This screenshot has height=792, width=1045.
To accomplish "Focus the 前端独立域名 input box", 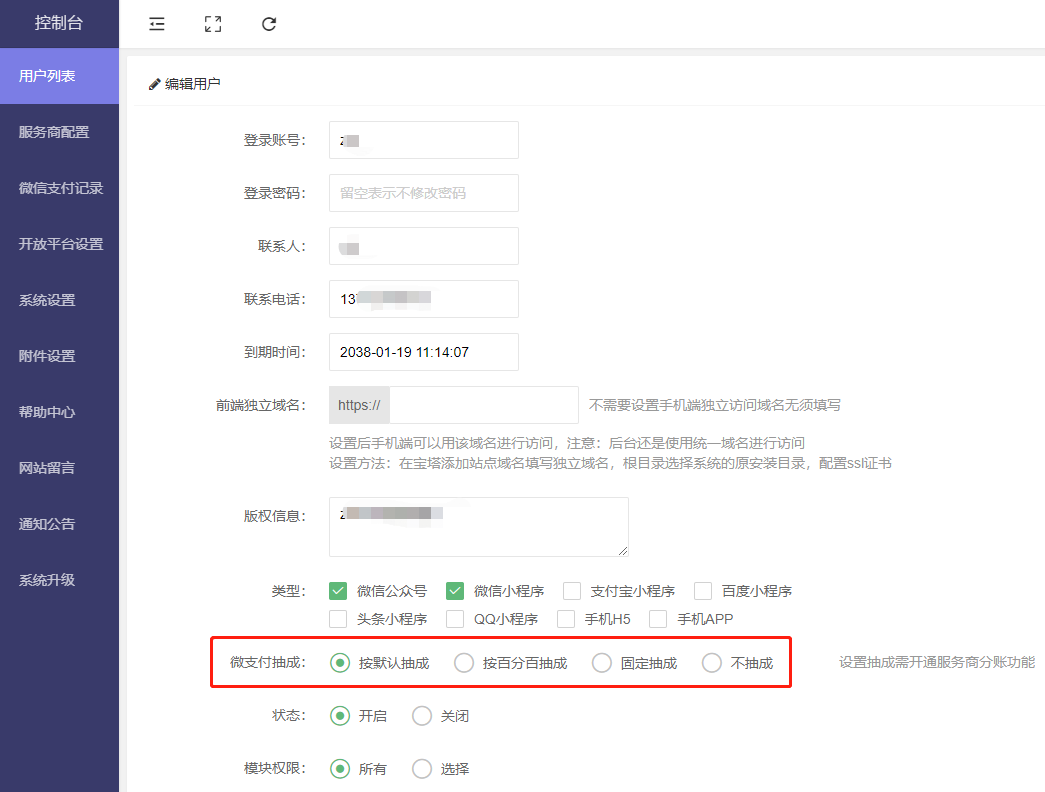I will click(483, 405).
